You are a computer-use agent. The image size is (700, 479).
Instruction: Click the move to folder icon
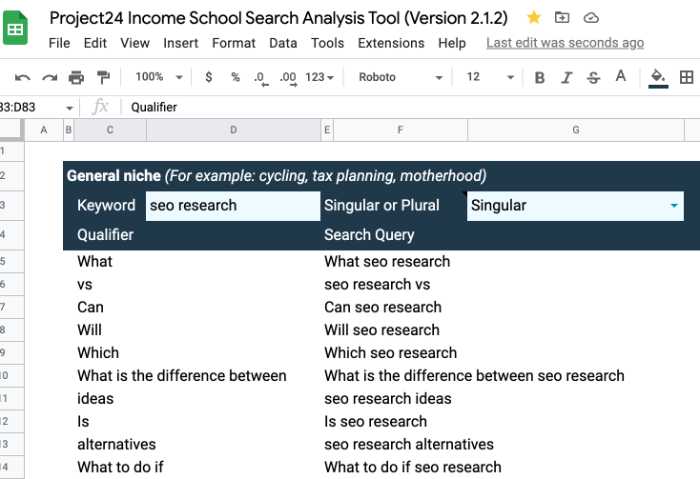[562, 18]
